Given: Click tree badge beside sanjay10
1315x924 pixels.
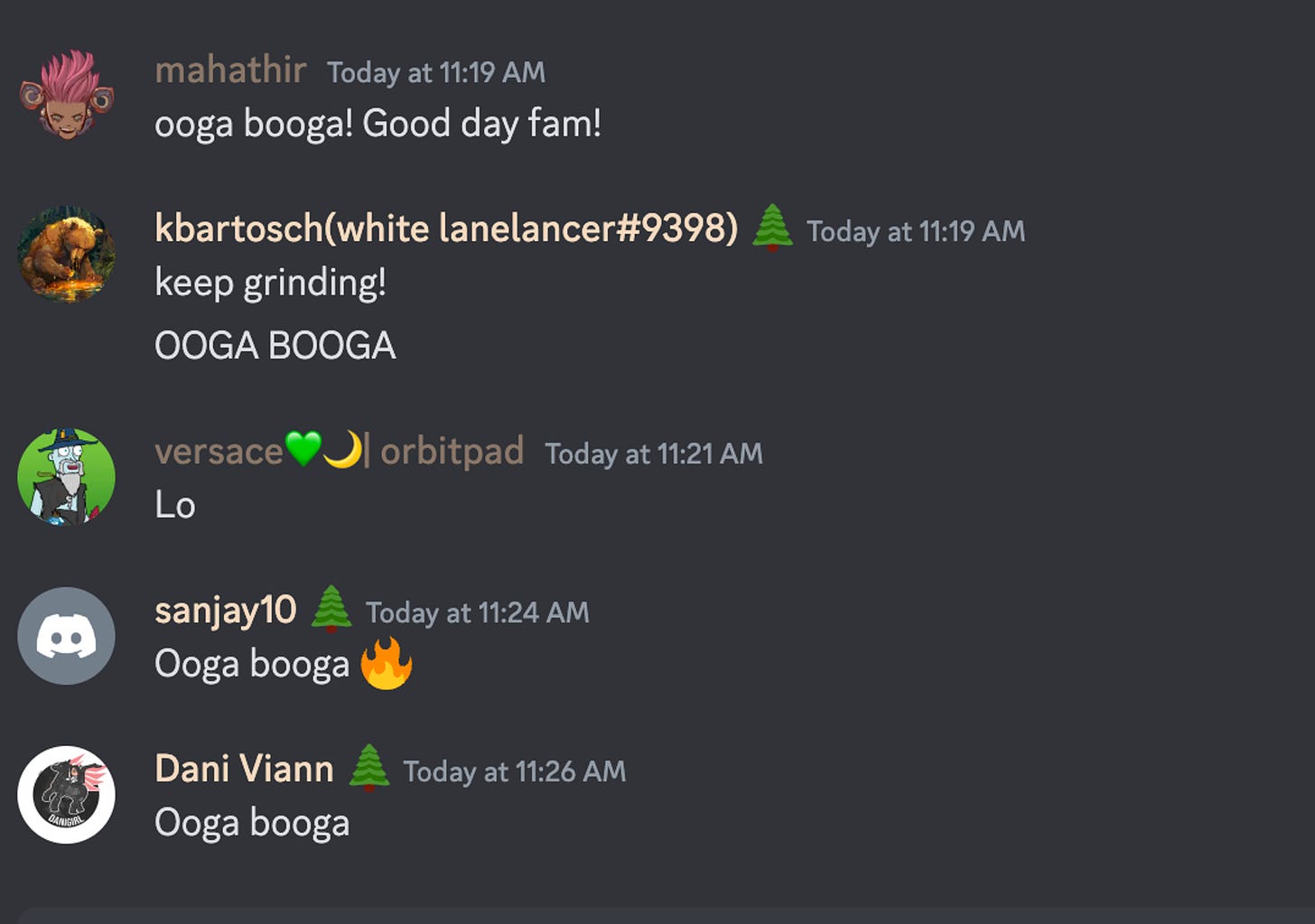Looking at the screenshot, I should [331, 610].
